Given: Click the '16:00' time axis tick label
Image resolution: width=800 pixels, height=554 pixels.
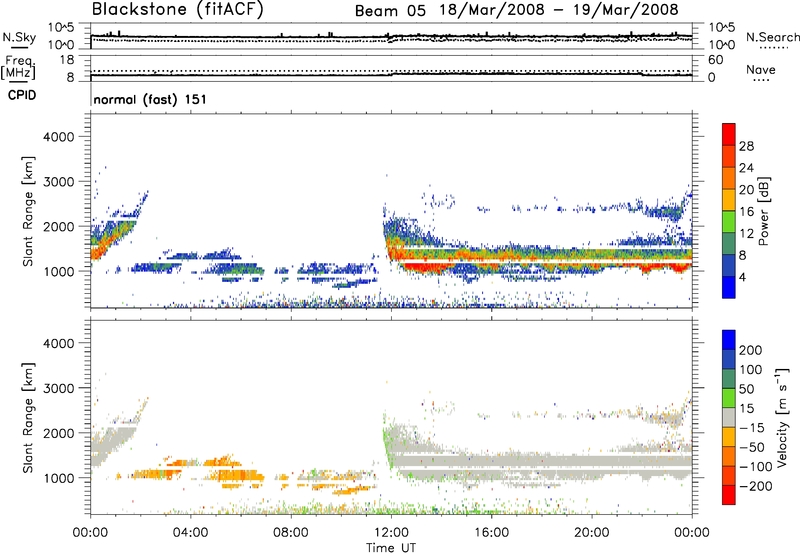Looking at the screenshot, I should point(491,533).
